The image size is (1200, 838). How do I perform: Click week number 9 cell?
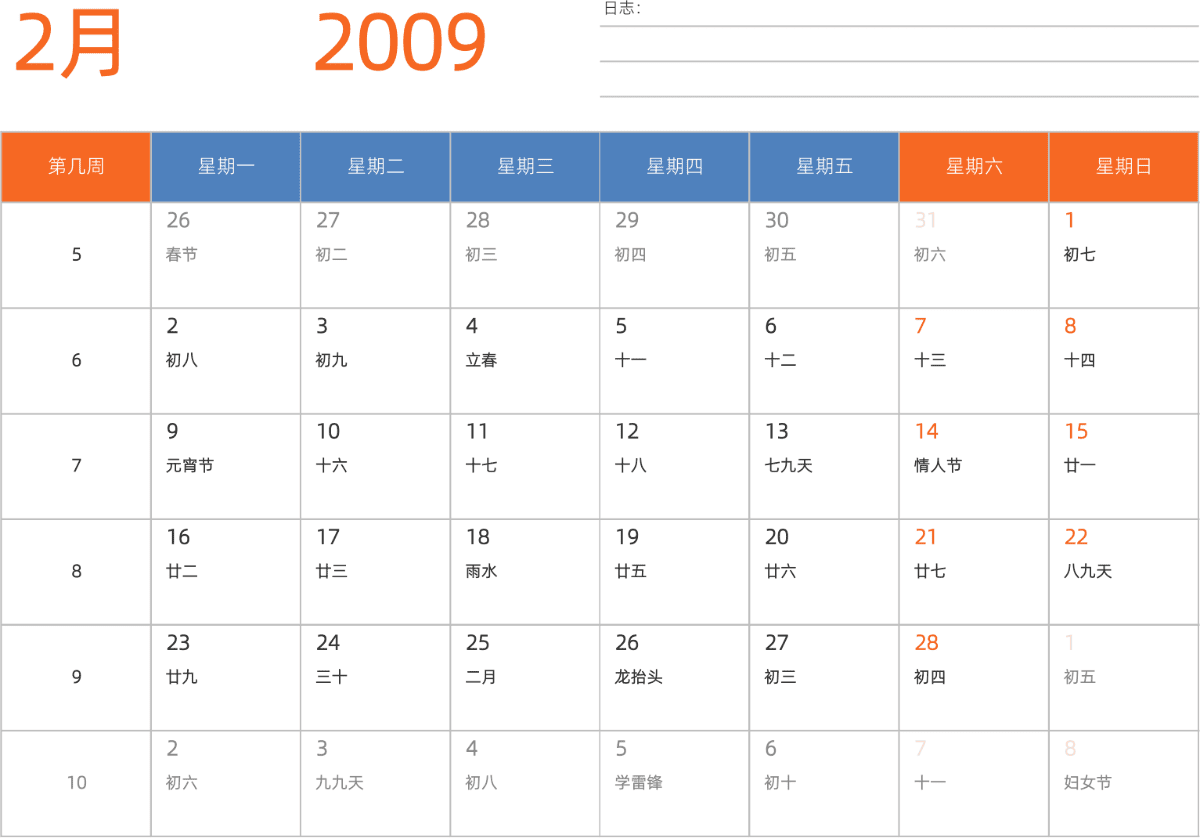pyautogui.click(x=76, y=678)
